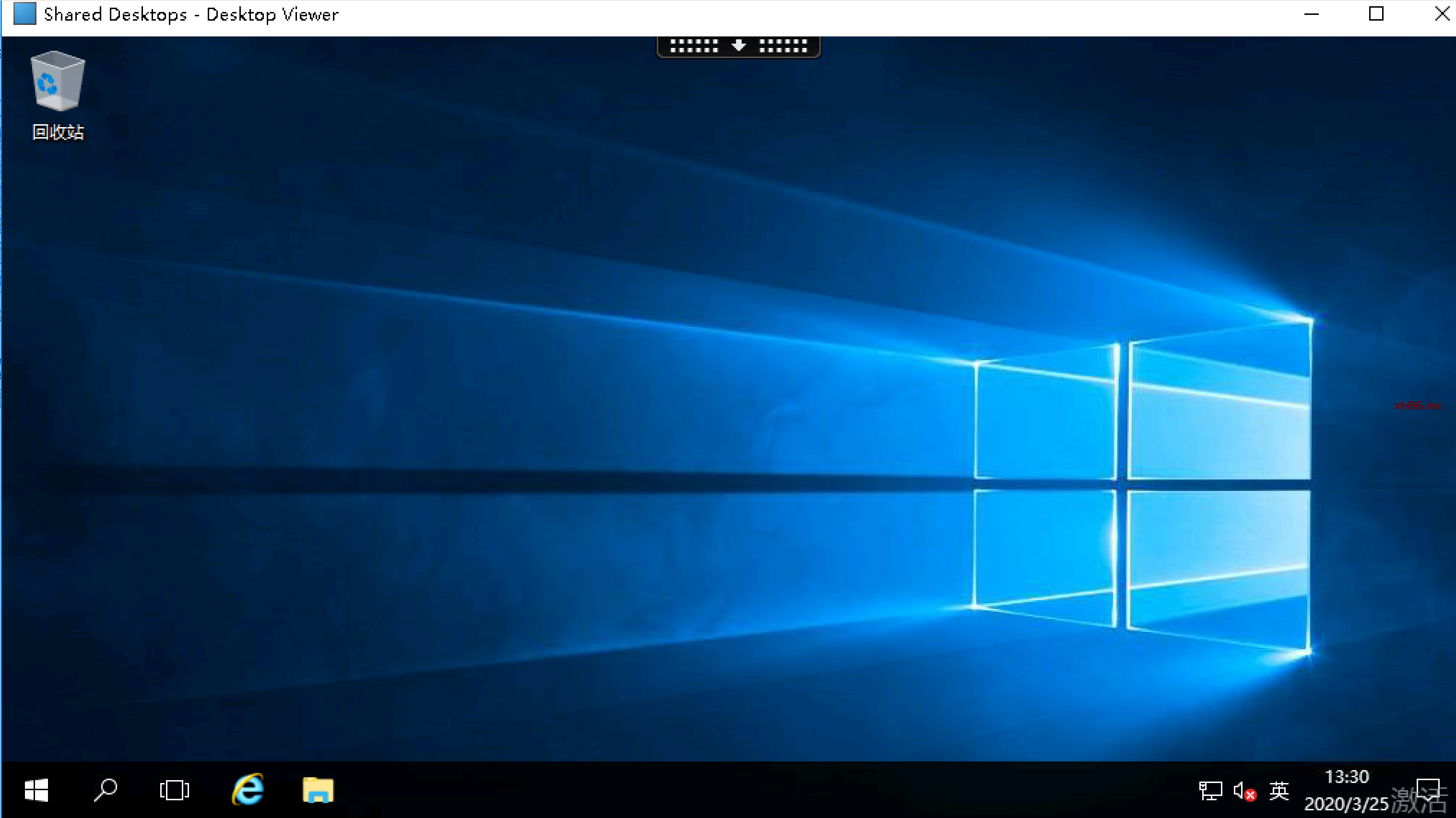Launch Internet Explorer from the taskbar
1456x818 pixels.
(248, 790)
